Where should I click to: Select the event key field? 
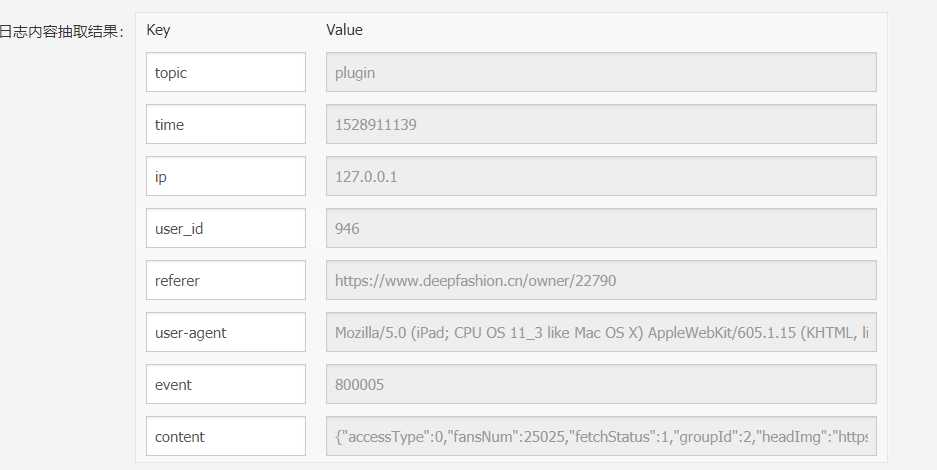[x=225, y=385]
